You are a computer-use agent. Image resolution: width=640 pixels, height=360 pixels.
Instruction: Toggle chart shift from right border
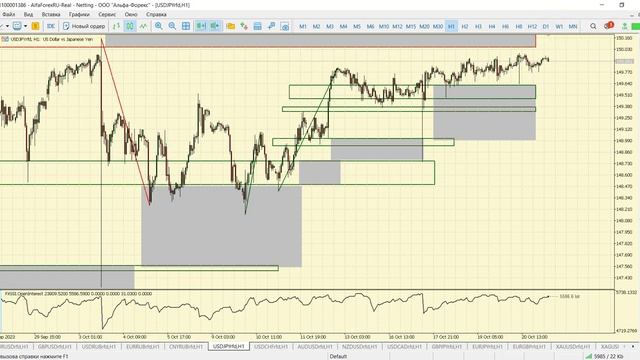[215, 26]
